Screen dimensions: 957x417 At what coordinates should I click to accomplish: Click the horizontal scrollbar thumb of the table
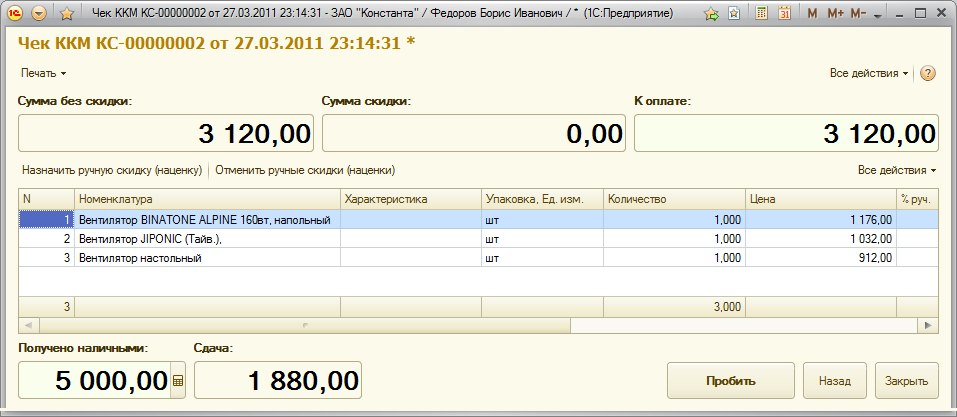[305, 325]
